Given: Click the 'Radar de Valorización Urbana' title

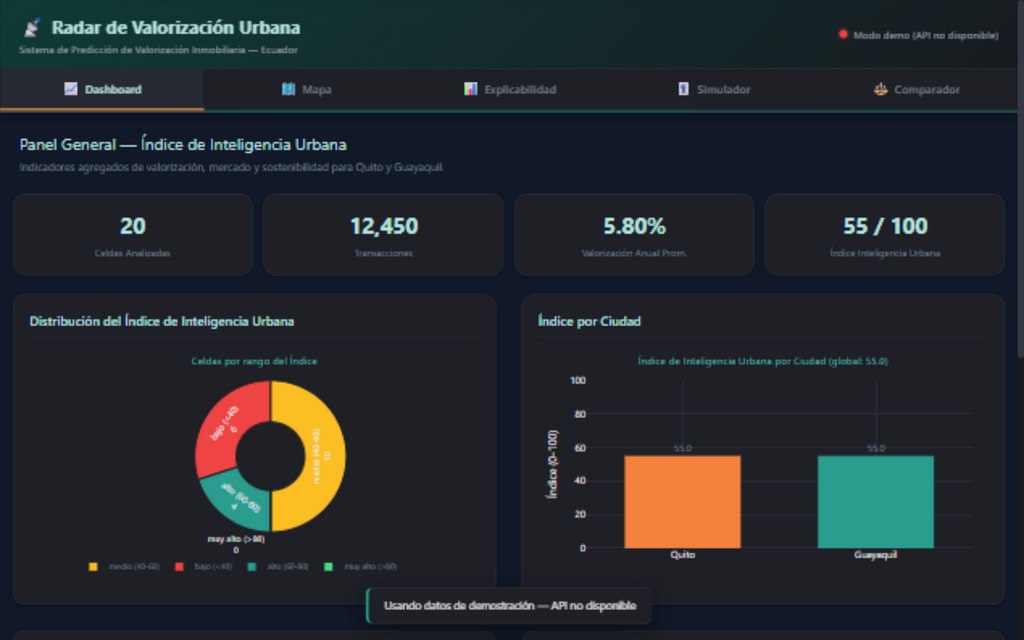Looking at the screenshot, I should (176, 27).
